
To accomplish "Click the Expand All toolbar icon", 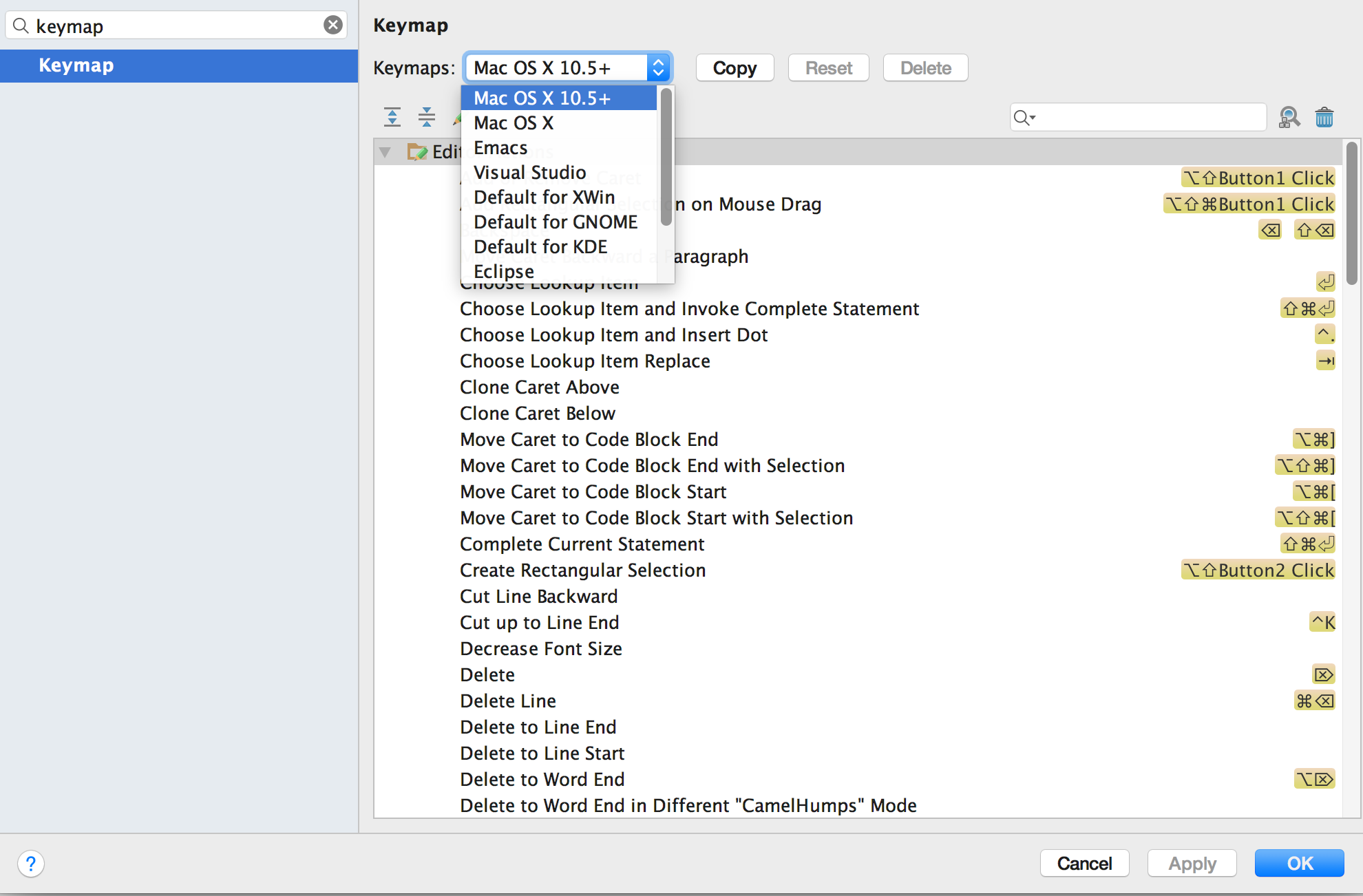I will coord(392,117).
